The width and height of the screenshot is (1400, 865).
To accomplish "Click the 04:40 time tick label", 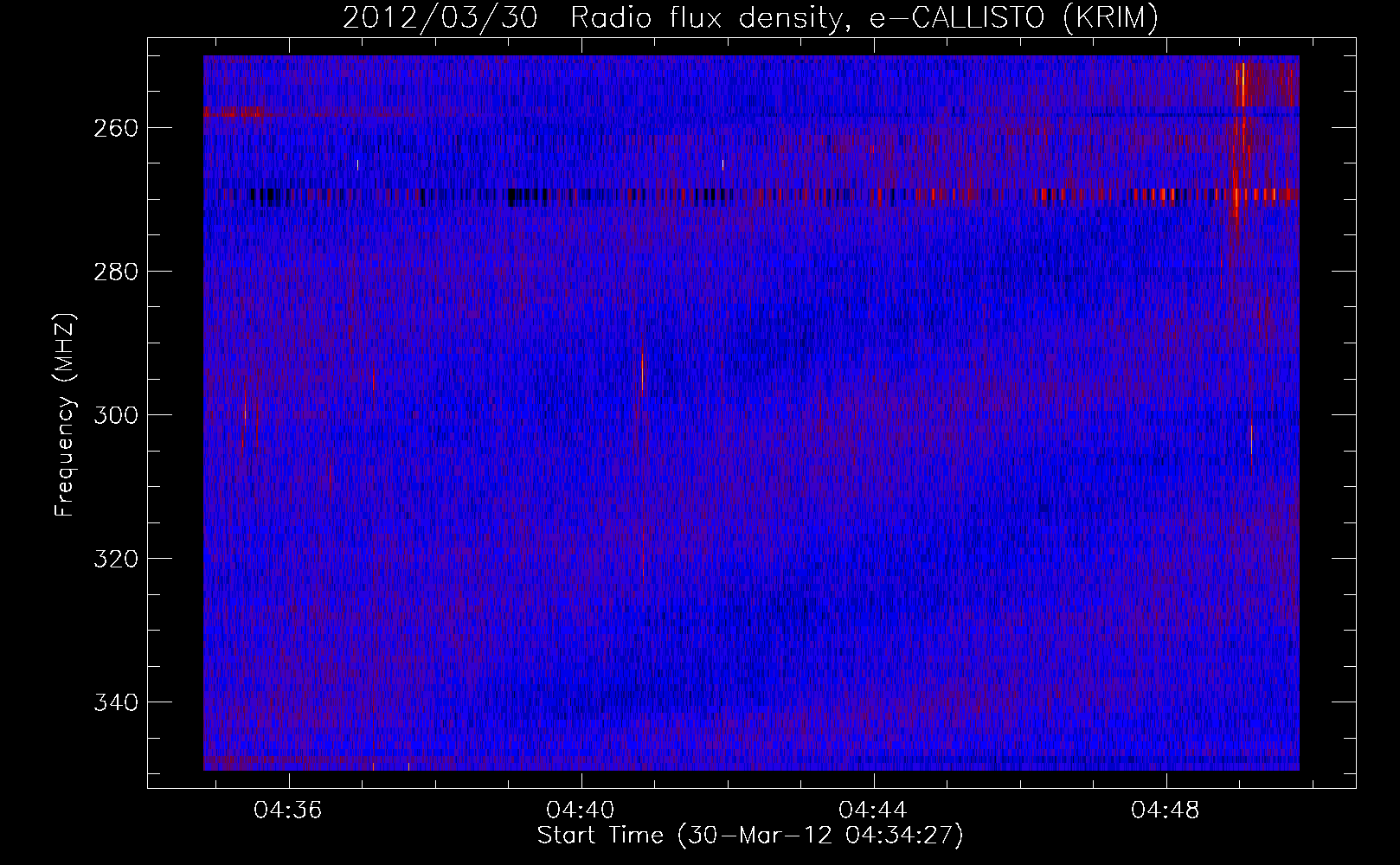I will 581,810.
